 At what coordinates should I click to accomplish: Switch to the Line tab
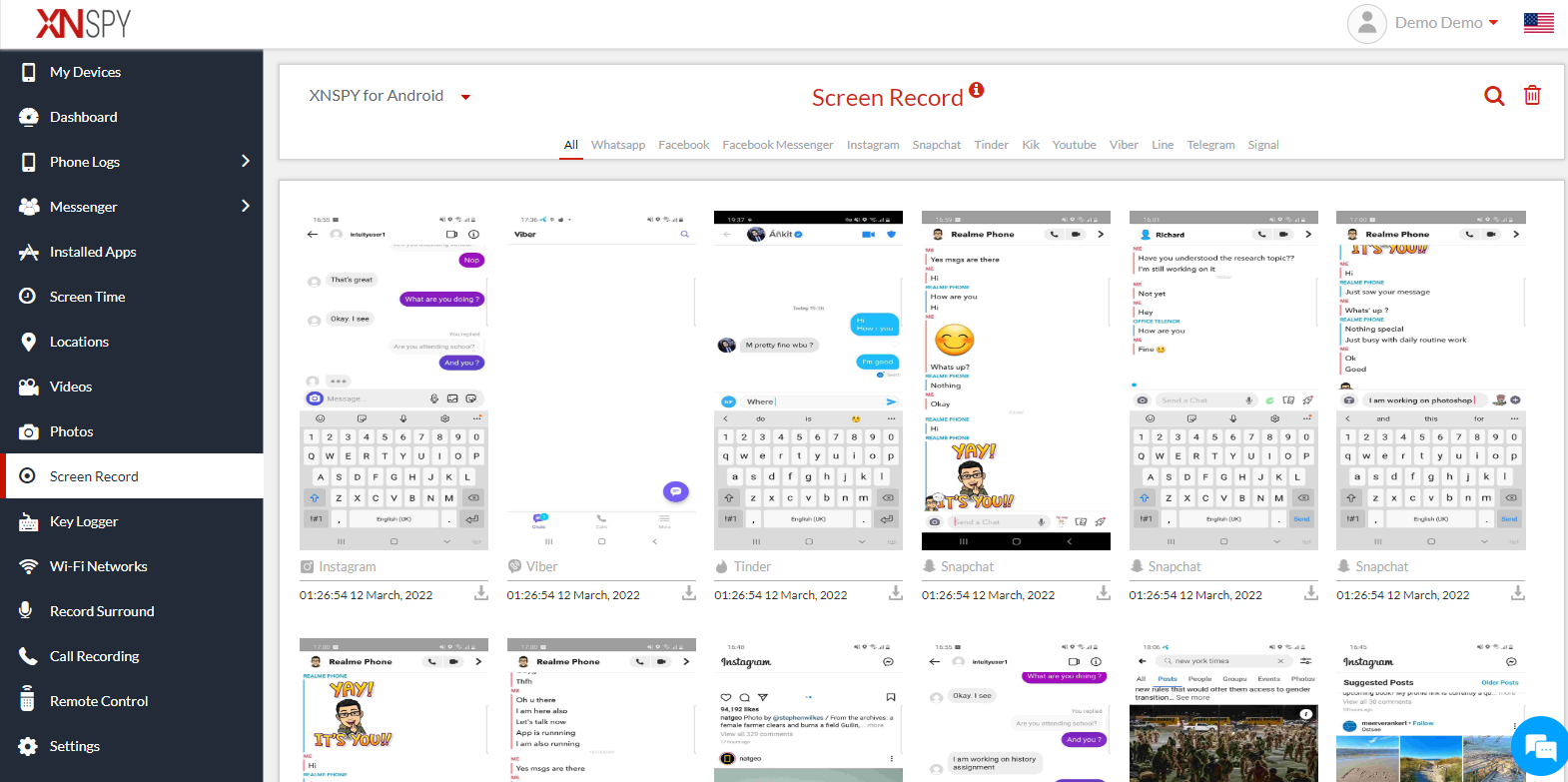point(1163,145)
